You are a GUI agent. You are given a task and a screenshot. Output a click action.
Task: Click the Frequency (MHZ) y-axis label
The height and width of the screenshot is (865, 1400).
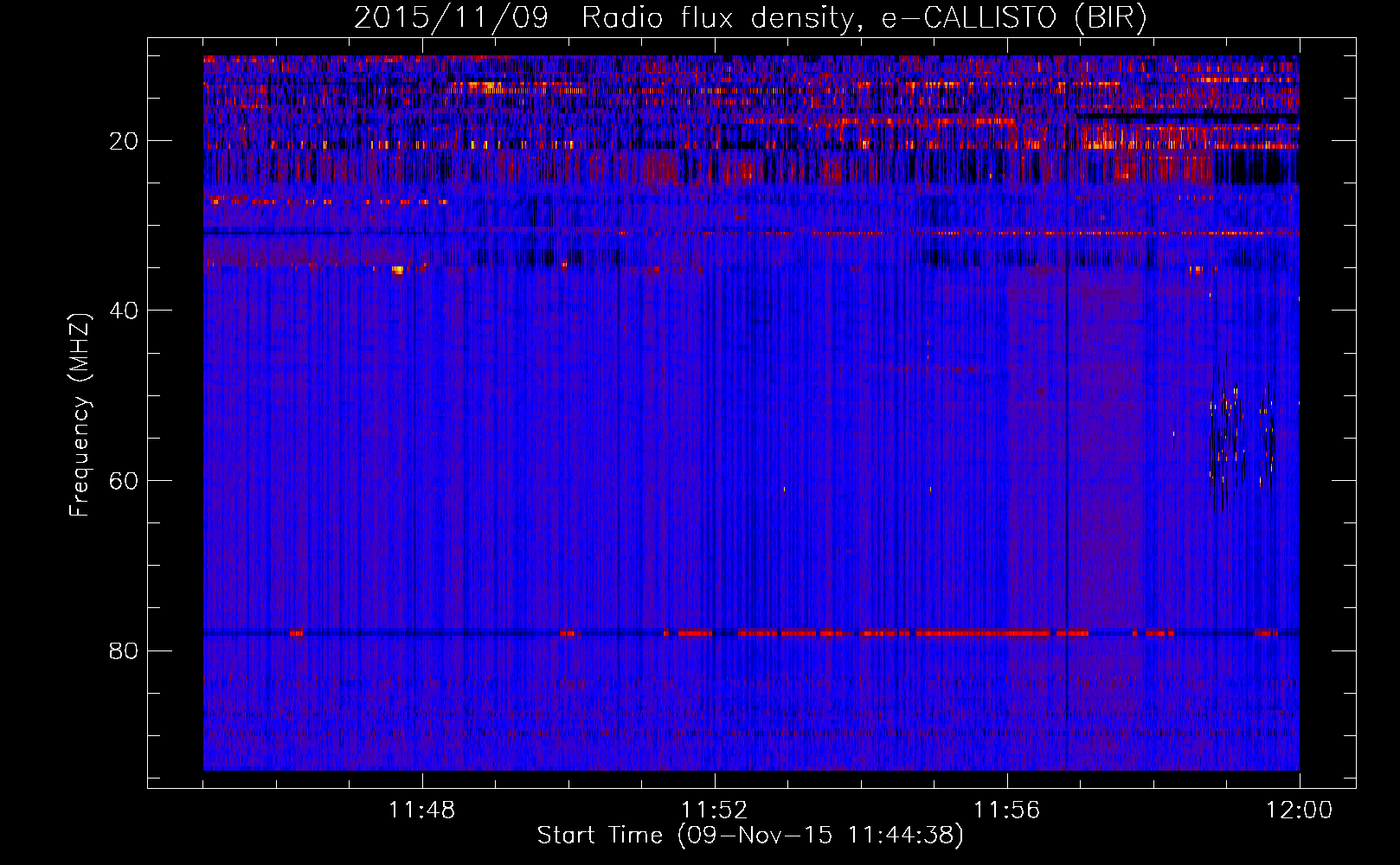tap(79, 415)
